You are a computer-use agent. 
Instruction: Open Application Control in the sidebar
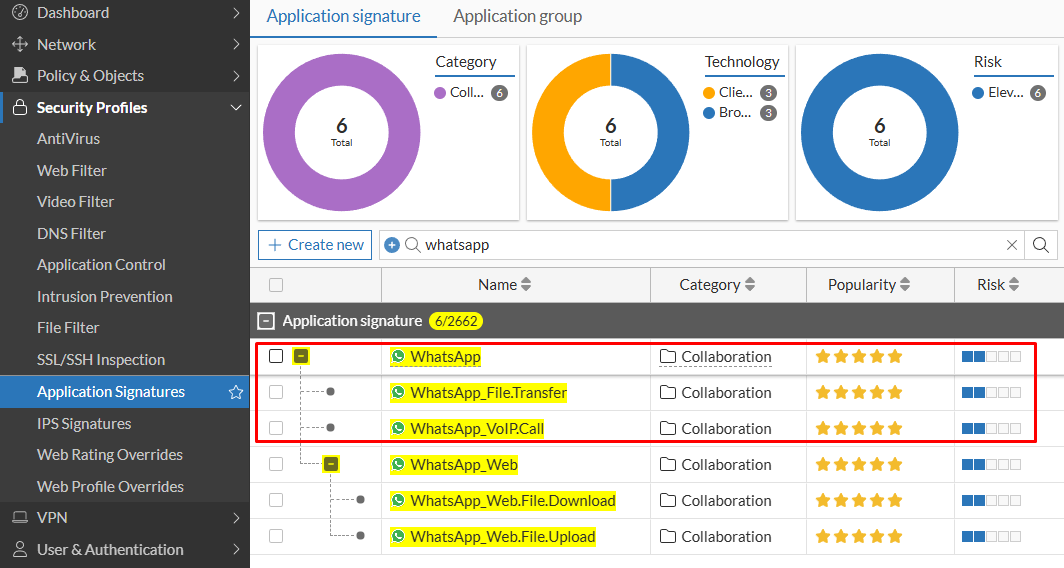(x=101, y=265)
